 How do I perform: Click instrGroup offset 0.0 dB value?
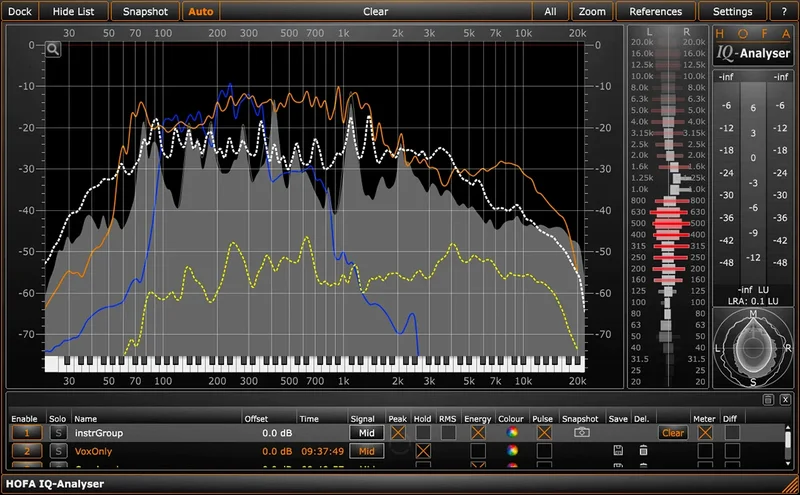pyautogui.click(x=277, y=433)
